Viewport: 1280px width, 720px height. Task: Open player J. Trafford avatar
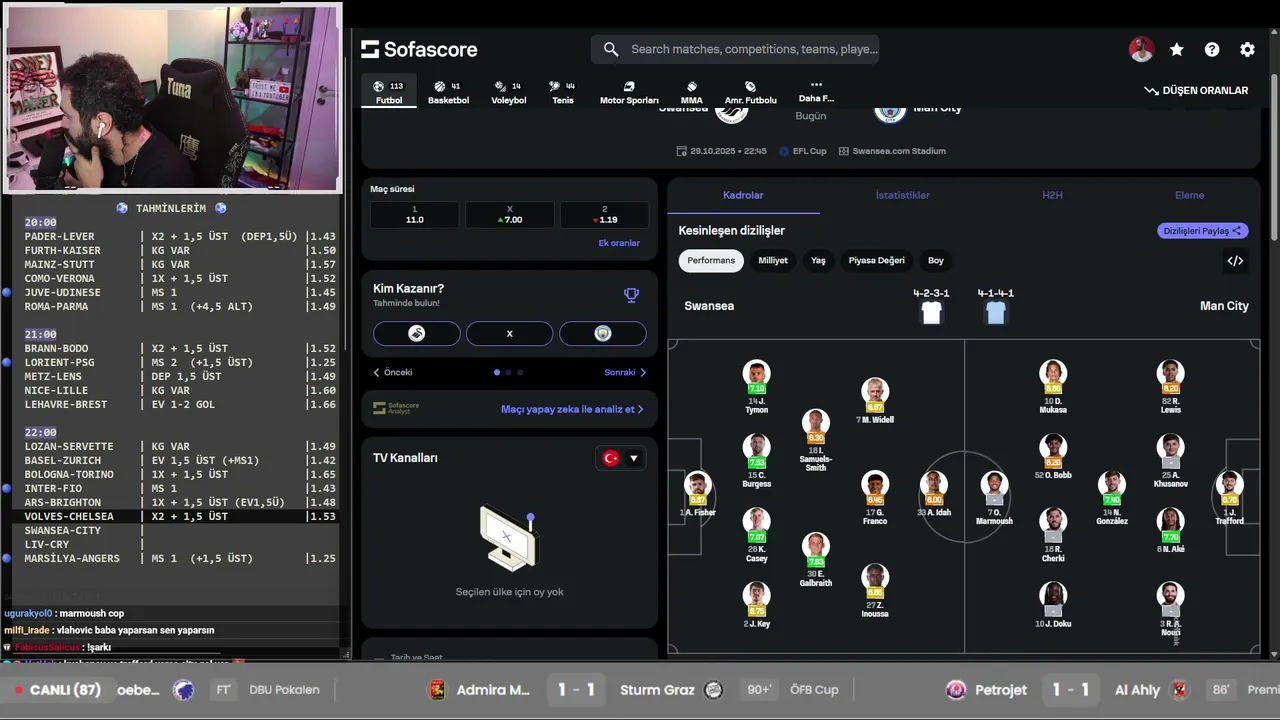coord(1229,485)
